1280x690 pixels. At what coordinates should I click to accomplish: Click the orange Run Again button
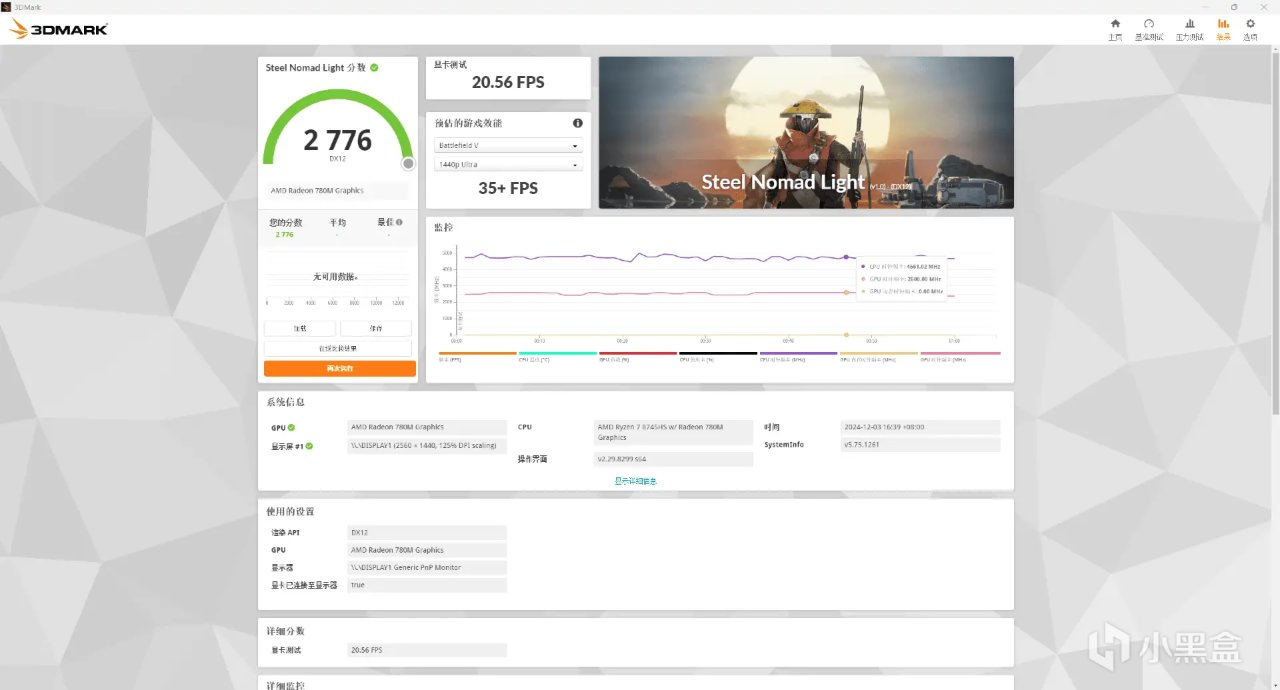340,369
